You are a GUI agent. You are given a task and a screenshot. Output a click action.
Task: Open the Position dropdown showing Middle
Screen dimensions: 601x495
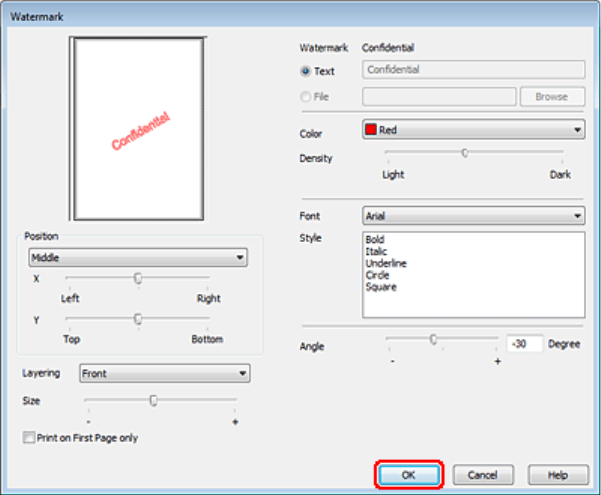[x=138, y=257]
